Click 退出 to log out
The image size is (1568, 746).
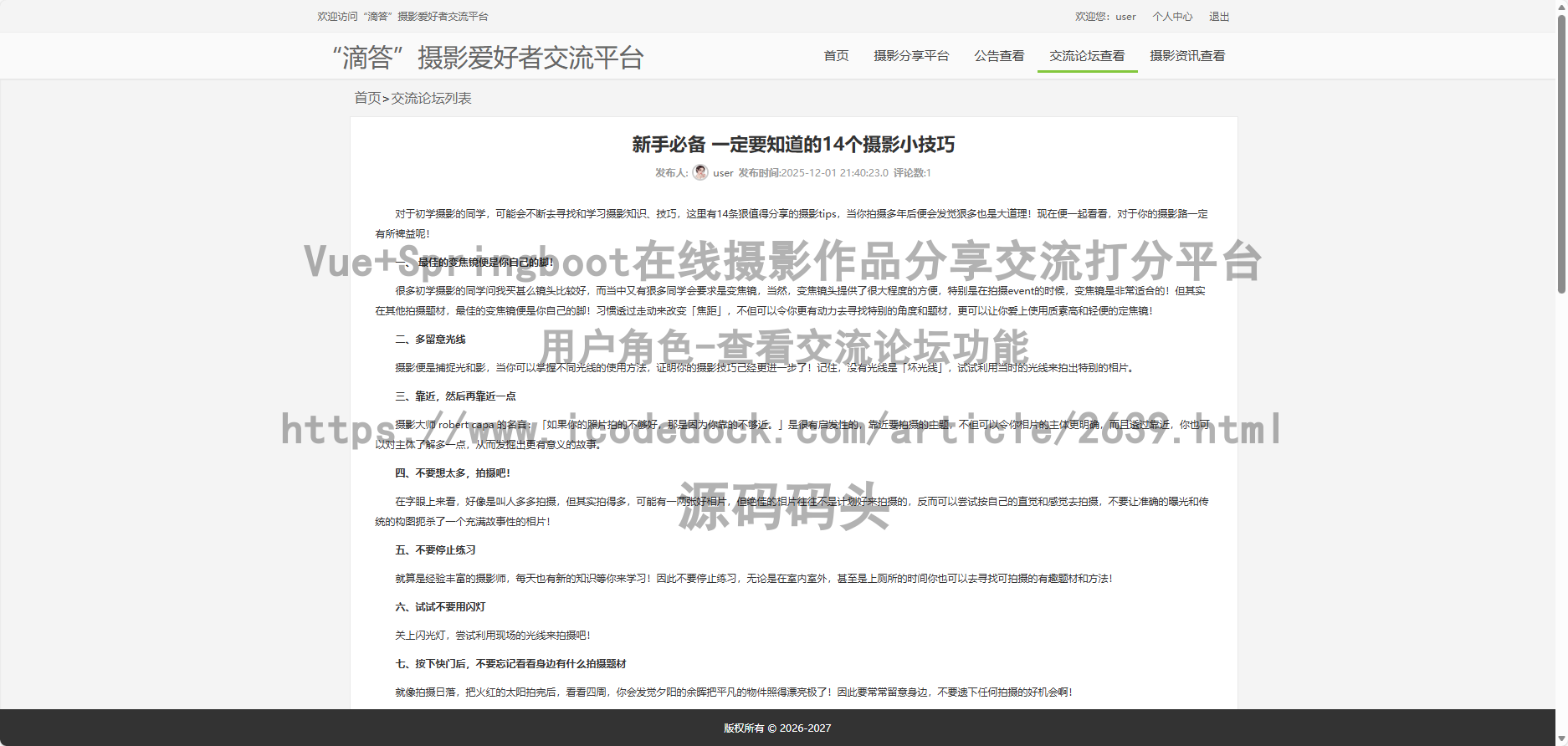[x=1219, y=17]
